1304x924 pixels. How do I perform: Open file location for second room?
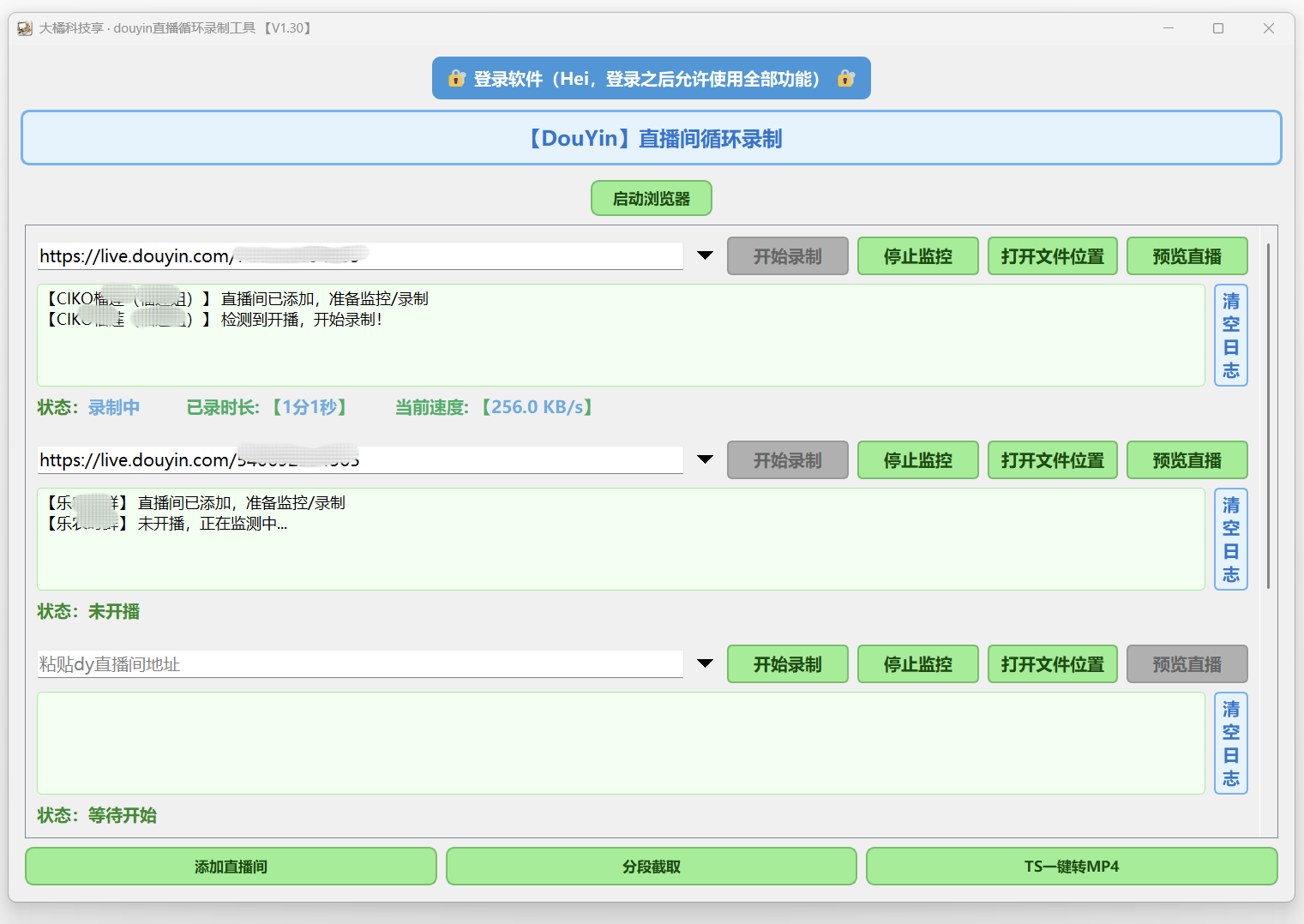[1053, 460]
